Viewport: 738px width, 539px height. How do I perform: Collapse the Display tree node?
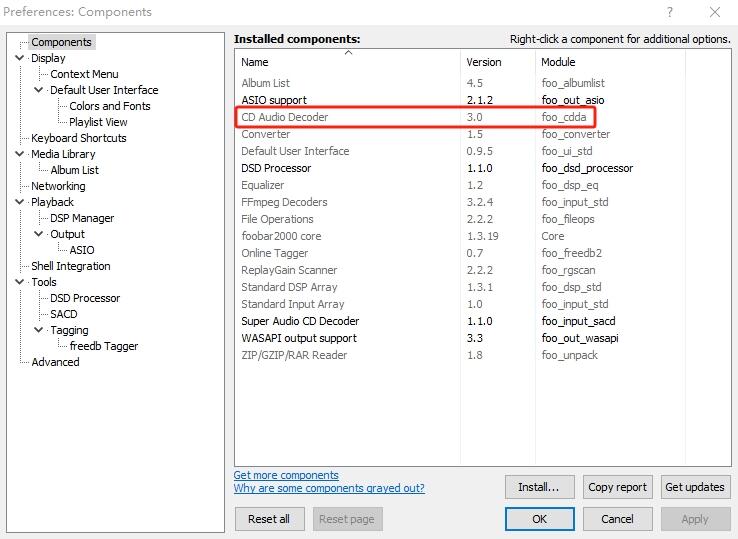tap(20, 58)
